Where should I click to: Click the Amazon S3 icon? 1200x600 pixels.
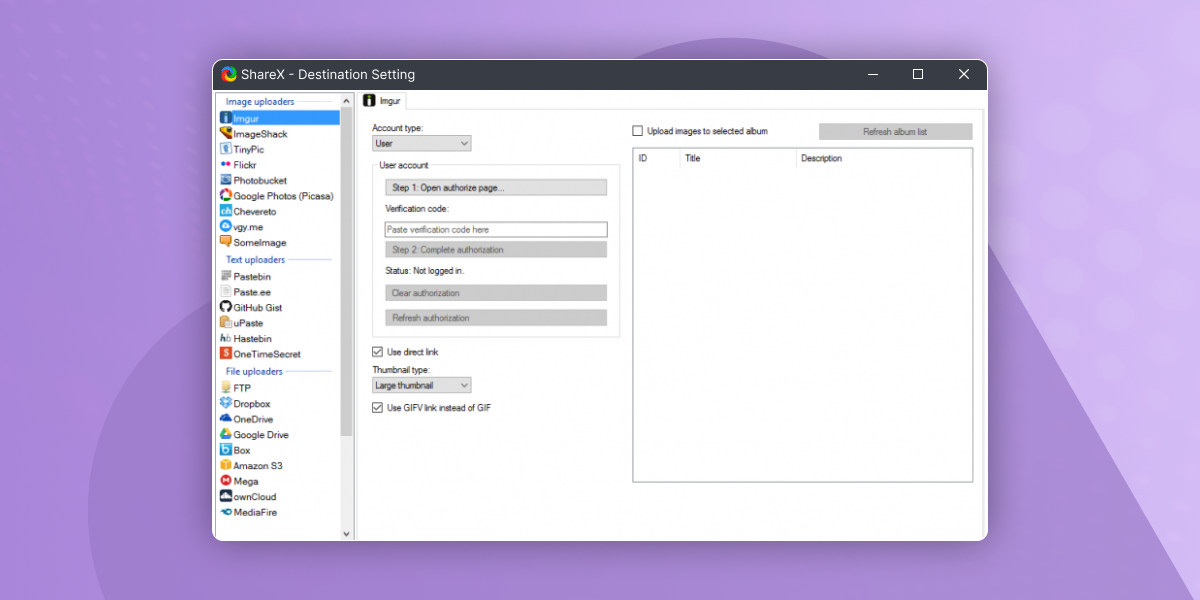pos(226,466)
